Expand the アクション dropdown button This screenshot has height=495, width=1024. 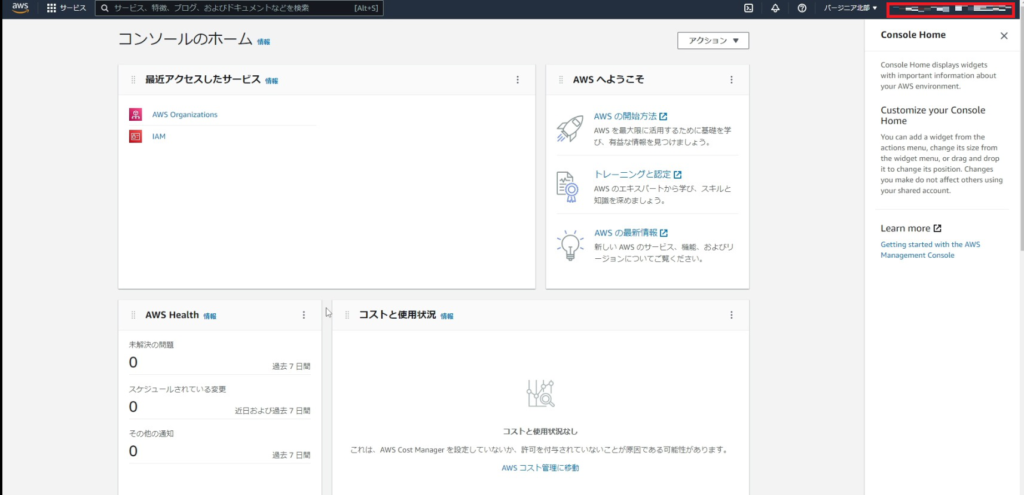(712, 41)
